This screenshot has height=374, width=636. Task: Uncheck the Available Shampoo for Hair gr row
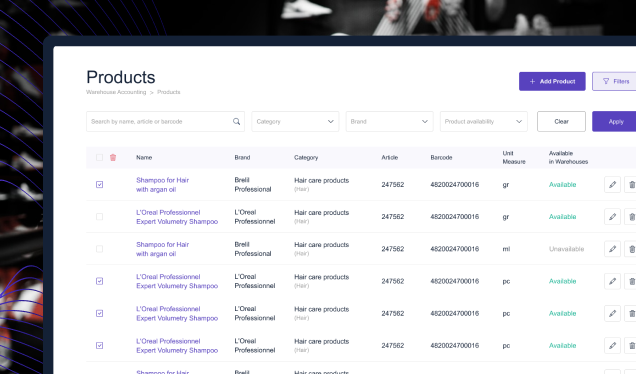coord(99,185)
